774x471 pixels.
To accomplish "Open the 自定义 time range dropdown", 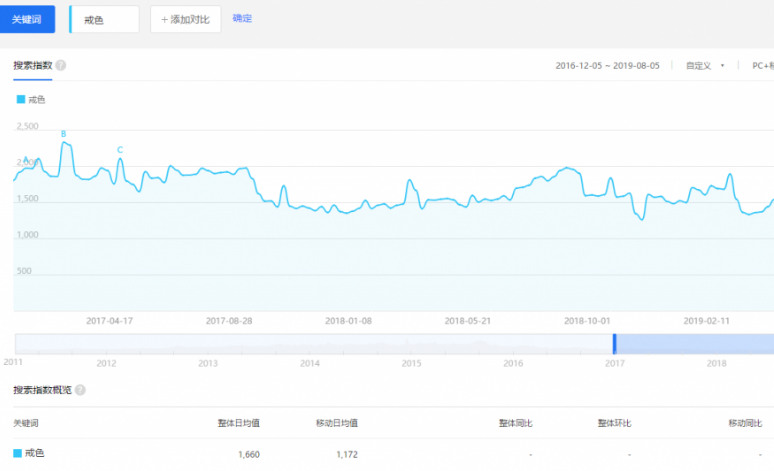I will click(x=704, y=66).
